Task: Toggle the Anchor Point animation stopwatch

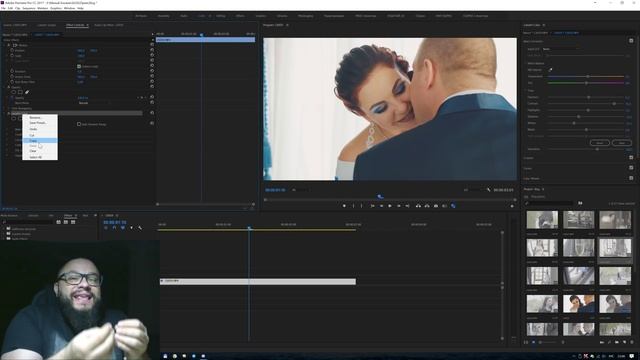Action: [12, 77]
